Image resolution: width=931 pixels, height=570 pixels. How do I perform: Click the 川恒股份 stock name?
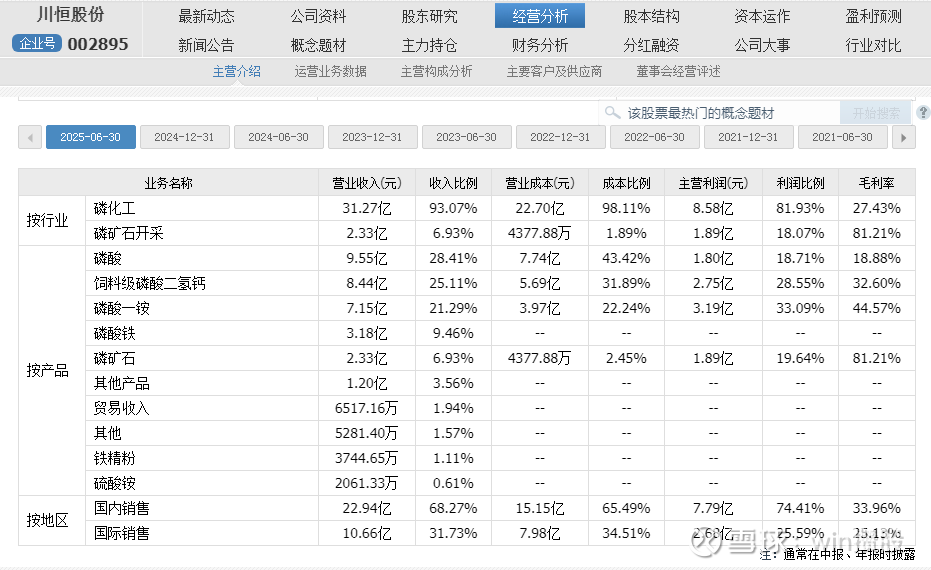pos(70,15)
